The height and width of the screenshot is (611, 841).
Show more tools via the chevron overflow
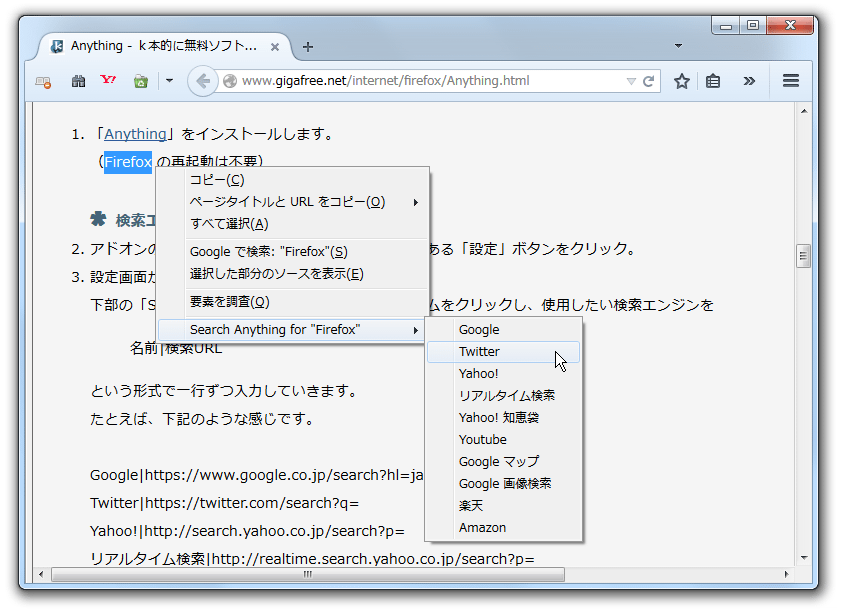(749, 81)
